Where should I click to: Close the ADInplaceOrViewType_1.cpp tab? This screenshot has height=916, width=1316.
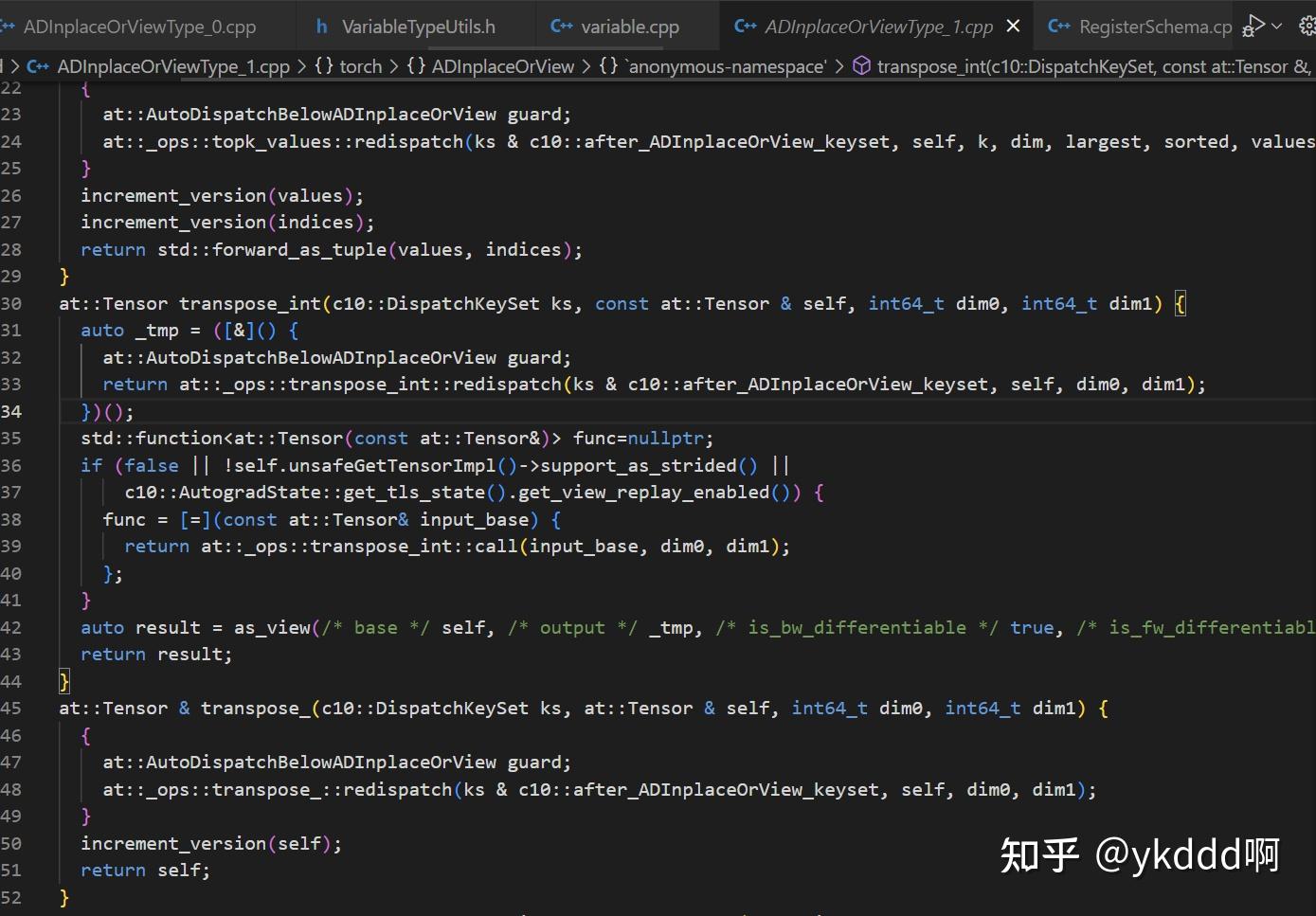(1013, 27)
